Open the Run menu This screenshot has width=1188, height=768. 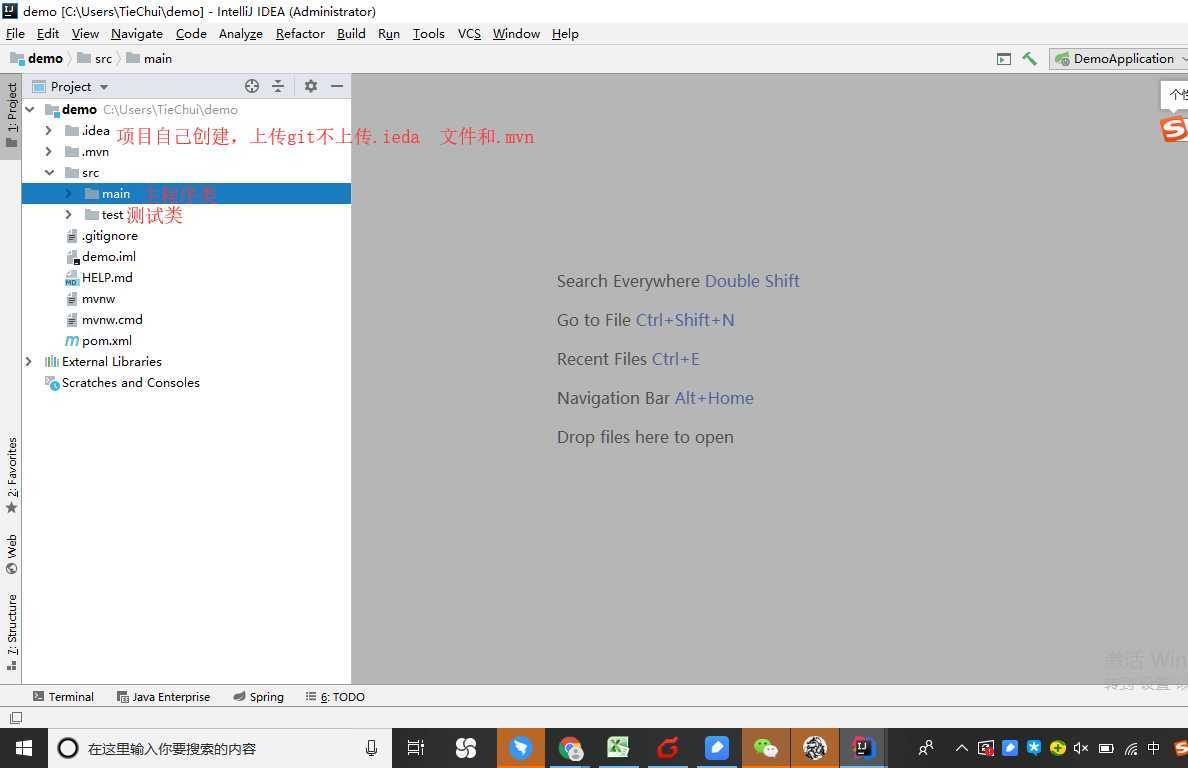click(389, 33)
